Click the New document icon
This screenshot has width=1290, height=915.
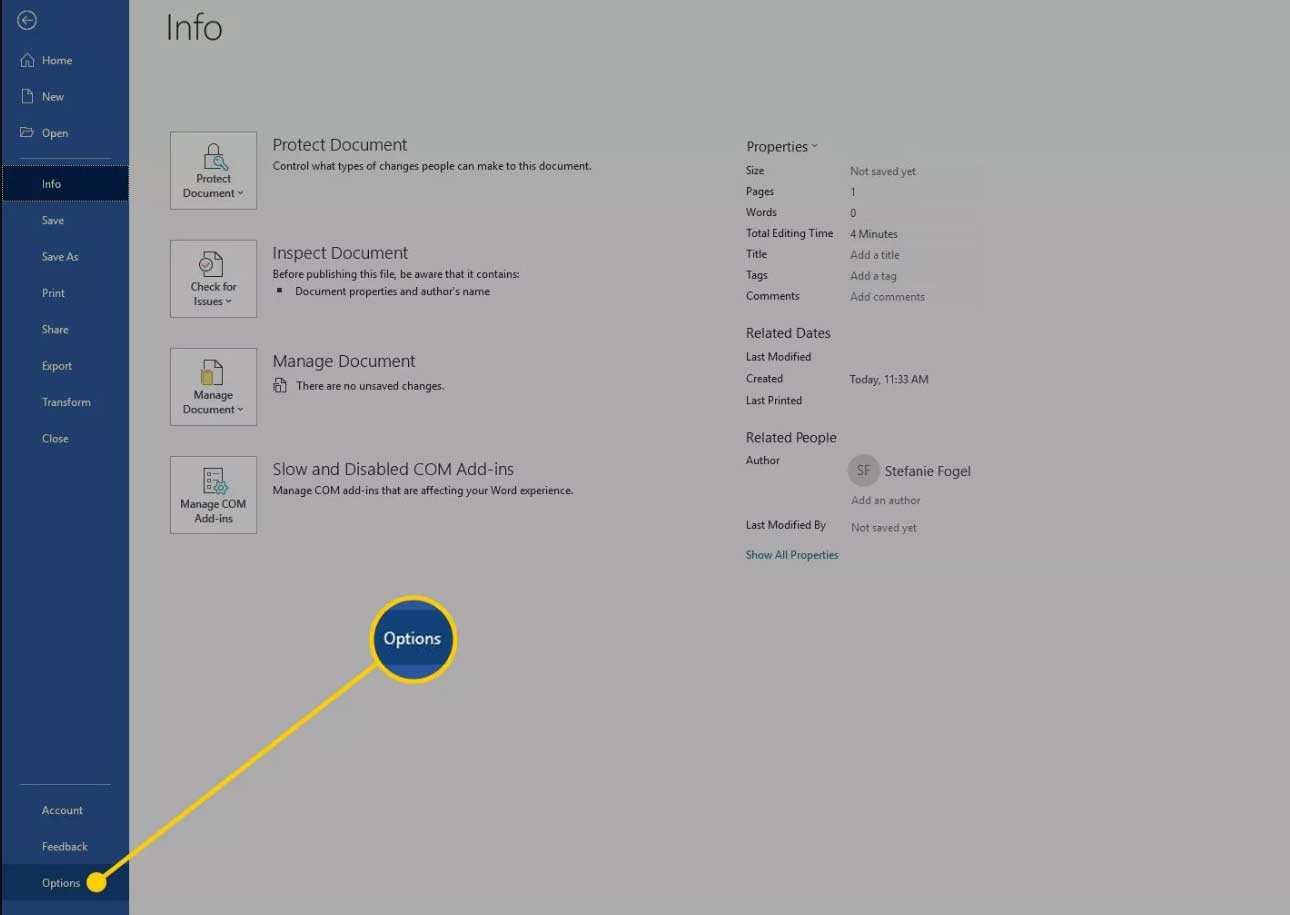coord(28,97)
